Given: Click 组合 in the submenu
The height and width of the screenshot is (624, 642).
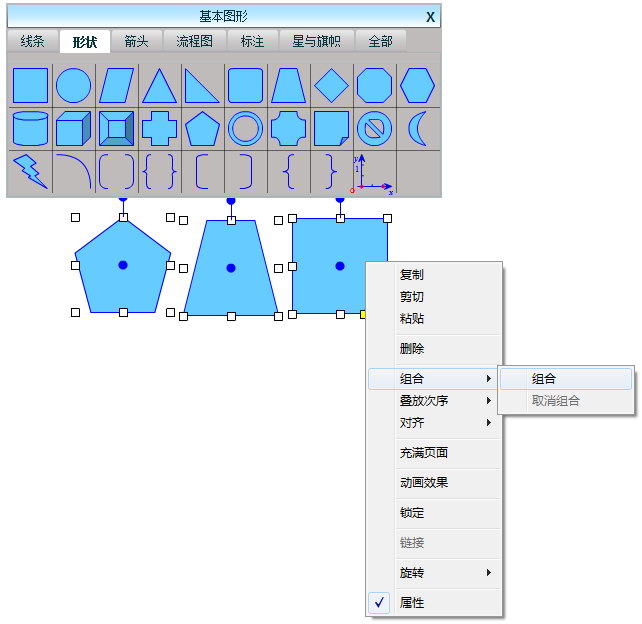Looking at the screenshot, I should [544, 379].
